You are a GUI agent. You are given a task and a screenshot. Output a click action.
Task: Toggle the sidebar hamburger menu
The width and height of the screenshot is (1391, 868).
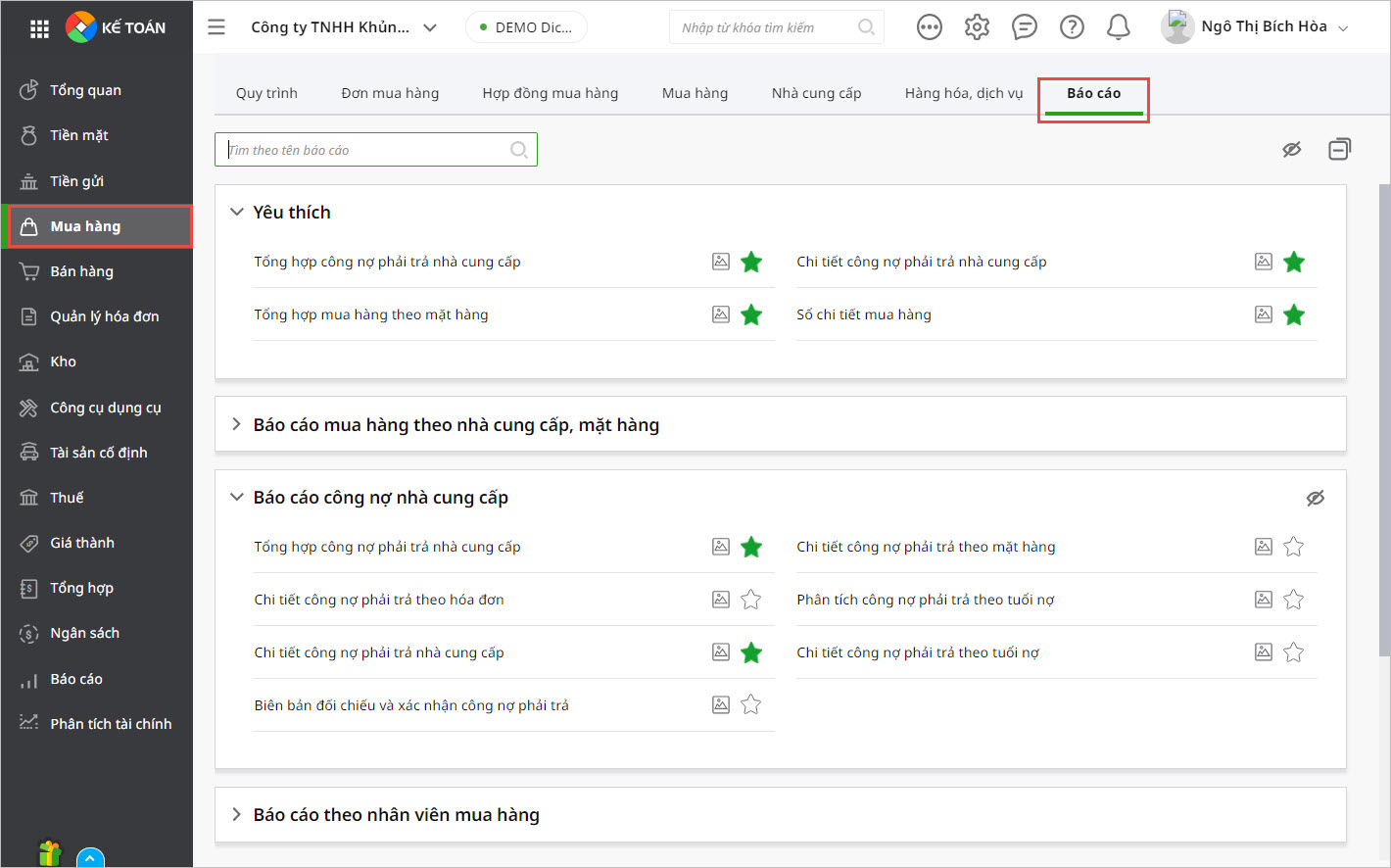(x=216, y=27)
